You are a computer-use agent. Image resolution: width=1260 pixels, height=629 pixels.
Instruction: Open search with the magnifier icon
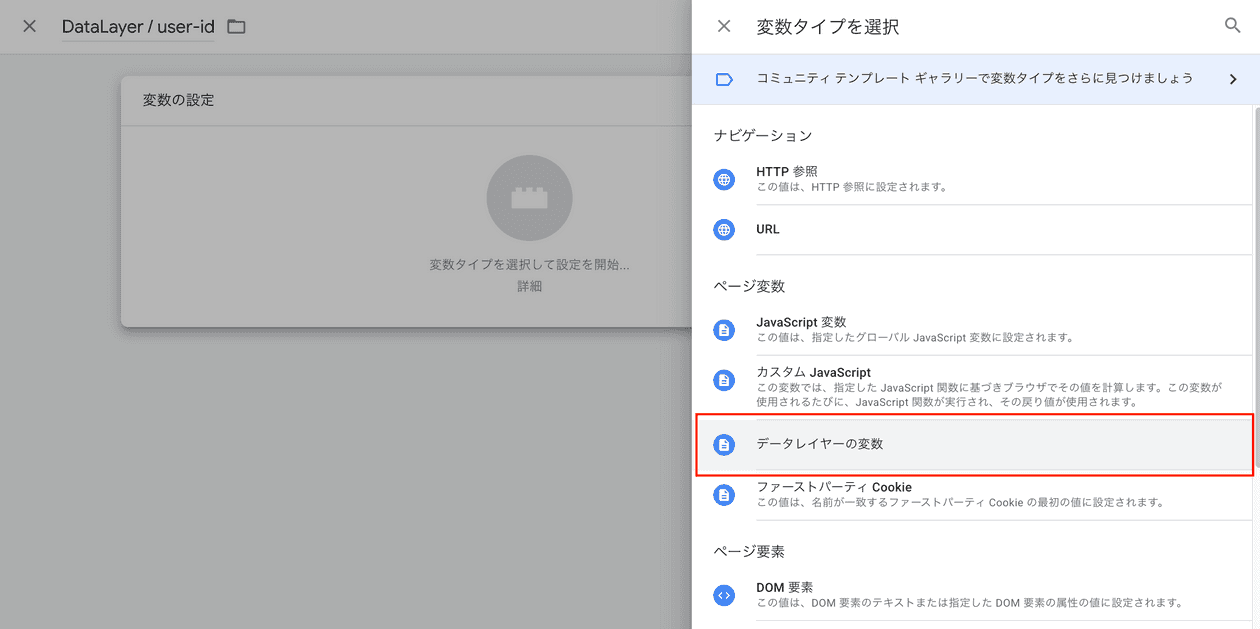1232,26
